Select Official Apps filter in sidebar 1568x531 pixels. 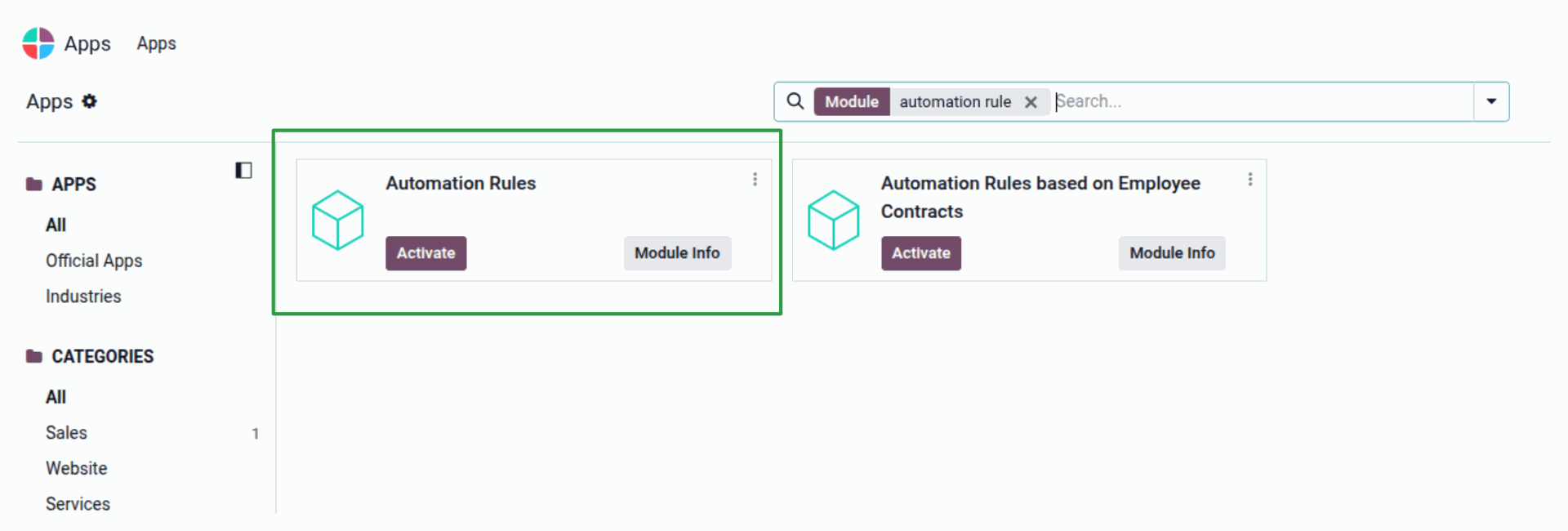pos(94,261)
